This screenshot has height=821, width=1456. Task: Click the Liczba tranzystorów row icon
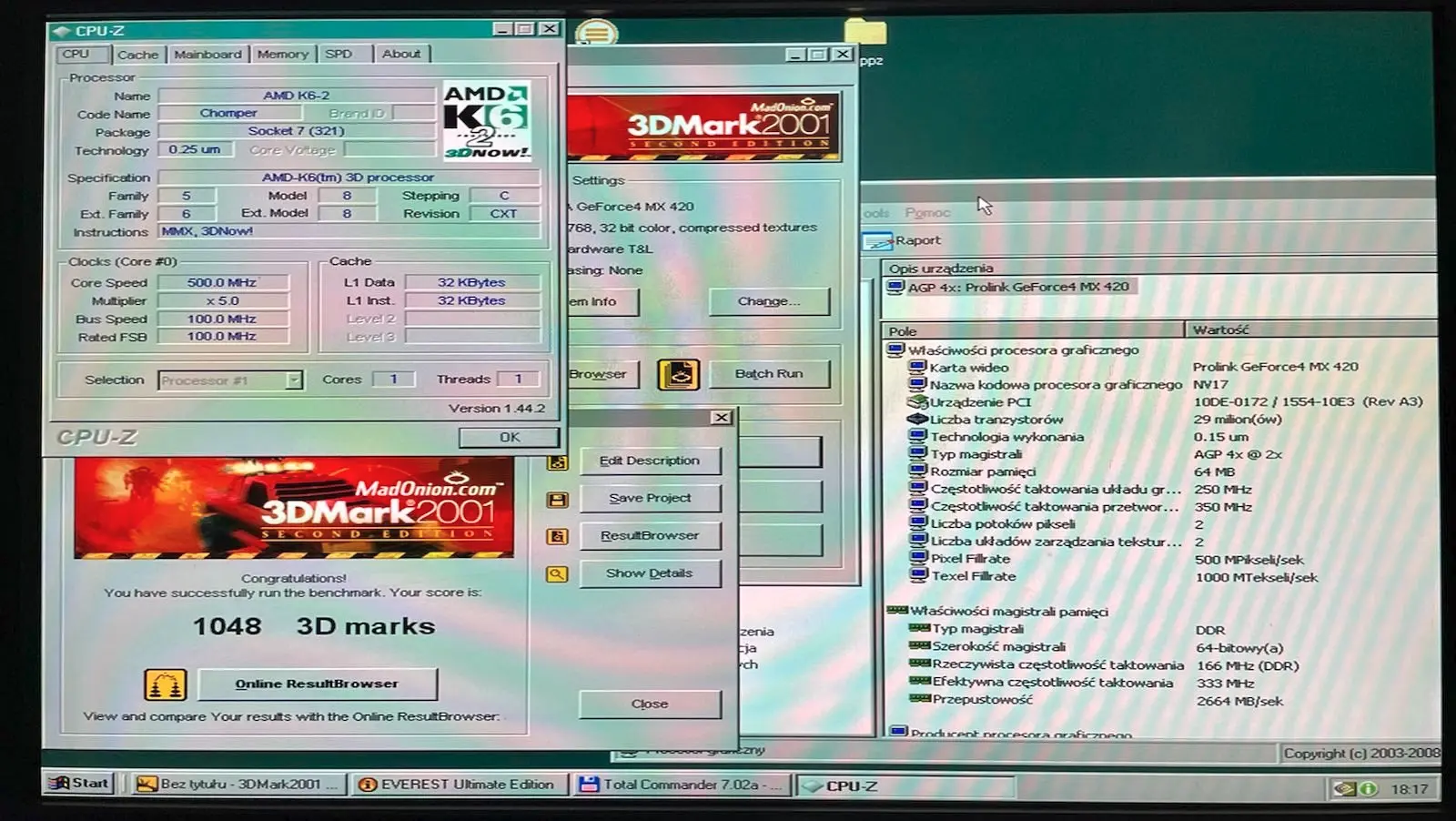[x=918, y=420]
